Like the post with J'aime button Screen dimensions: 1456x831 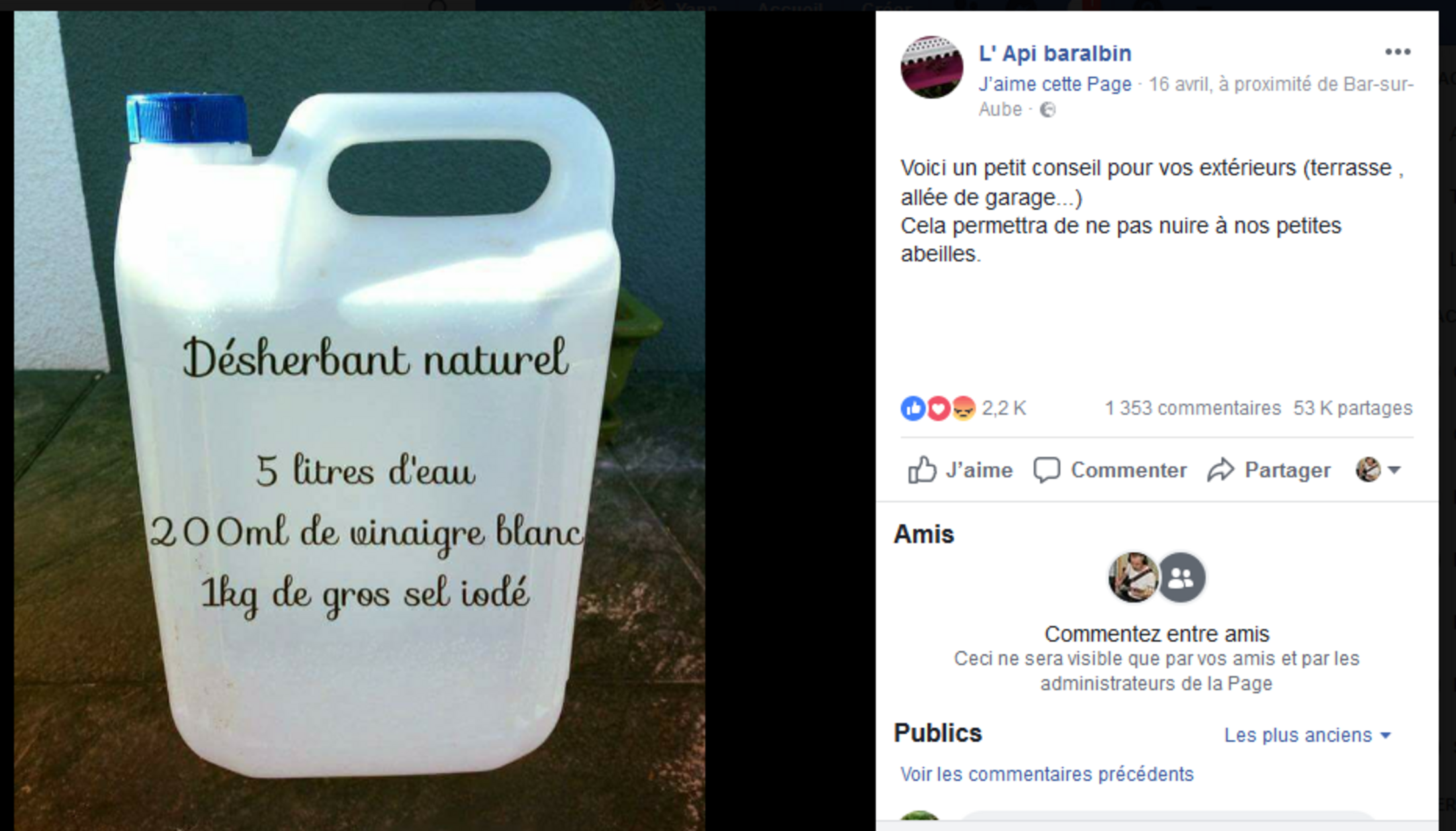960,470
